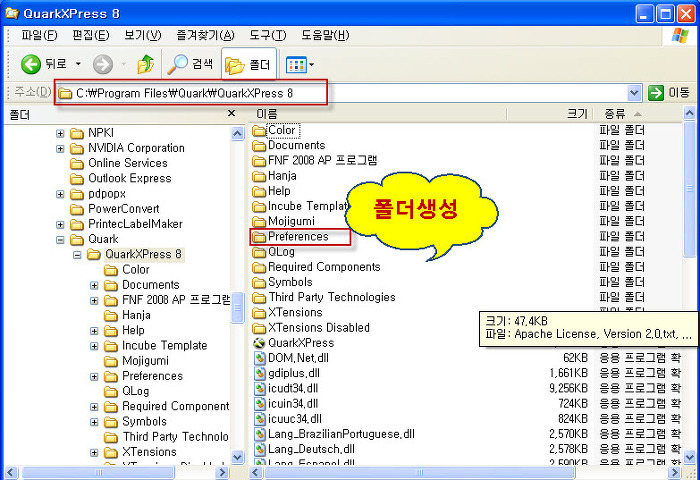The width and height of the screenshot is (700, 480).
Task: Open the back history dropdown arrow
Action: pos(78,64)
